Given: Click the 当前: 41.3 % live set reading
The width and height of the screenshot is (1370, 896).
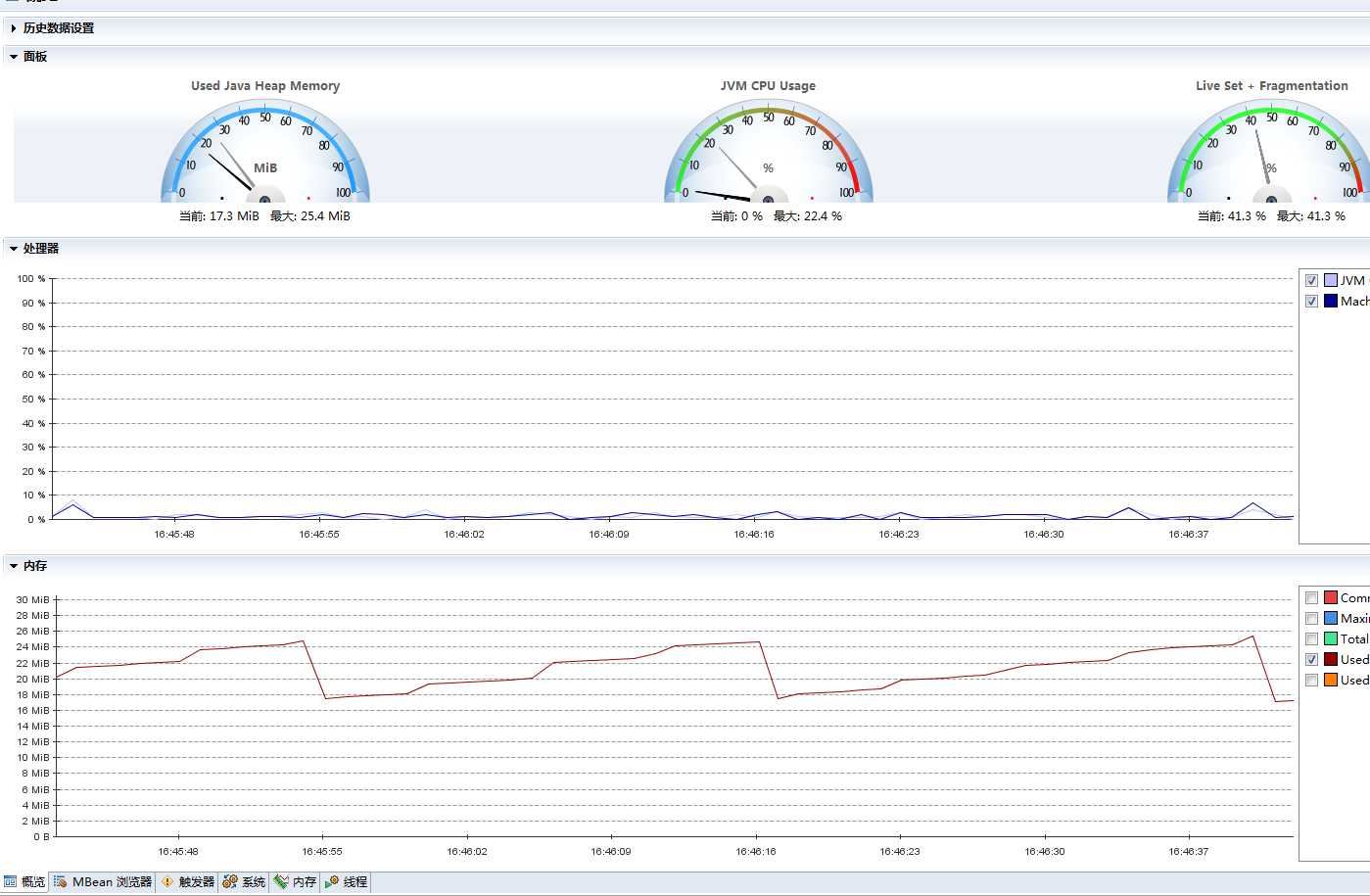Looking at the screenshot, I should 1232,216.
